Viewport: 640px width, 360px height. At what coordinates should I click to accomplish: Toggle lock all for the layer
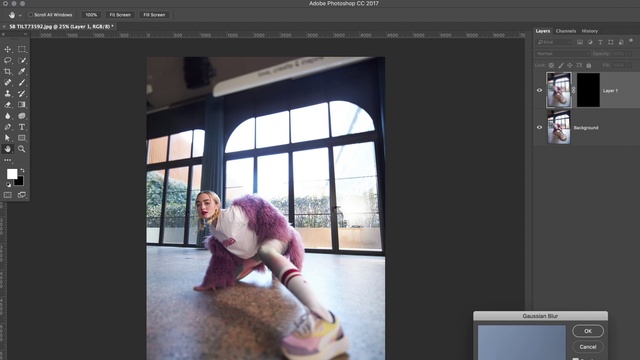[589, 65]
